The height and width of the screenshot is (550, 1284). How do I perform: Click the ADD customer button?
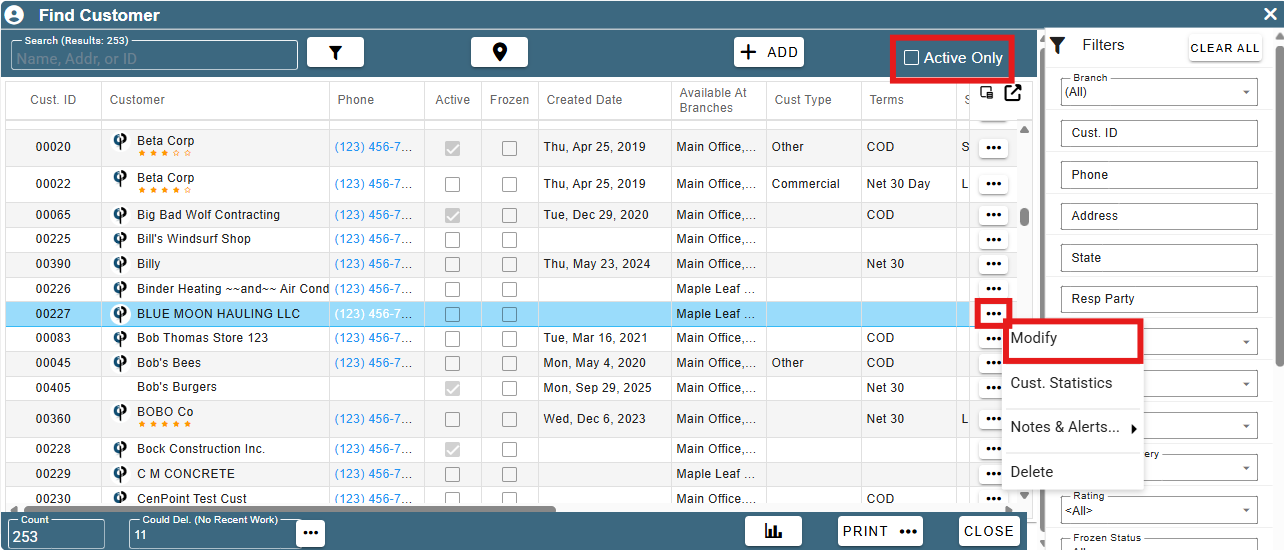pos(768,52)
